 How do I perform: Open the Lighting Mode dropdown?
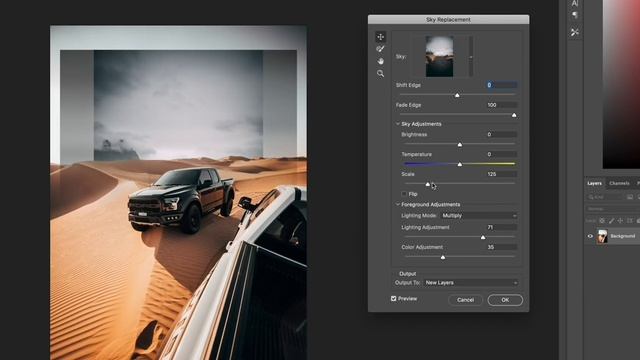pos(479,216)
